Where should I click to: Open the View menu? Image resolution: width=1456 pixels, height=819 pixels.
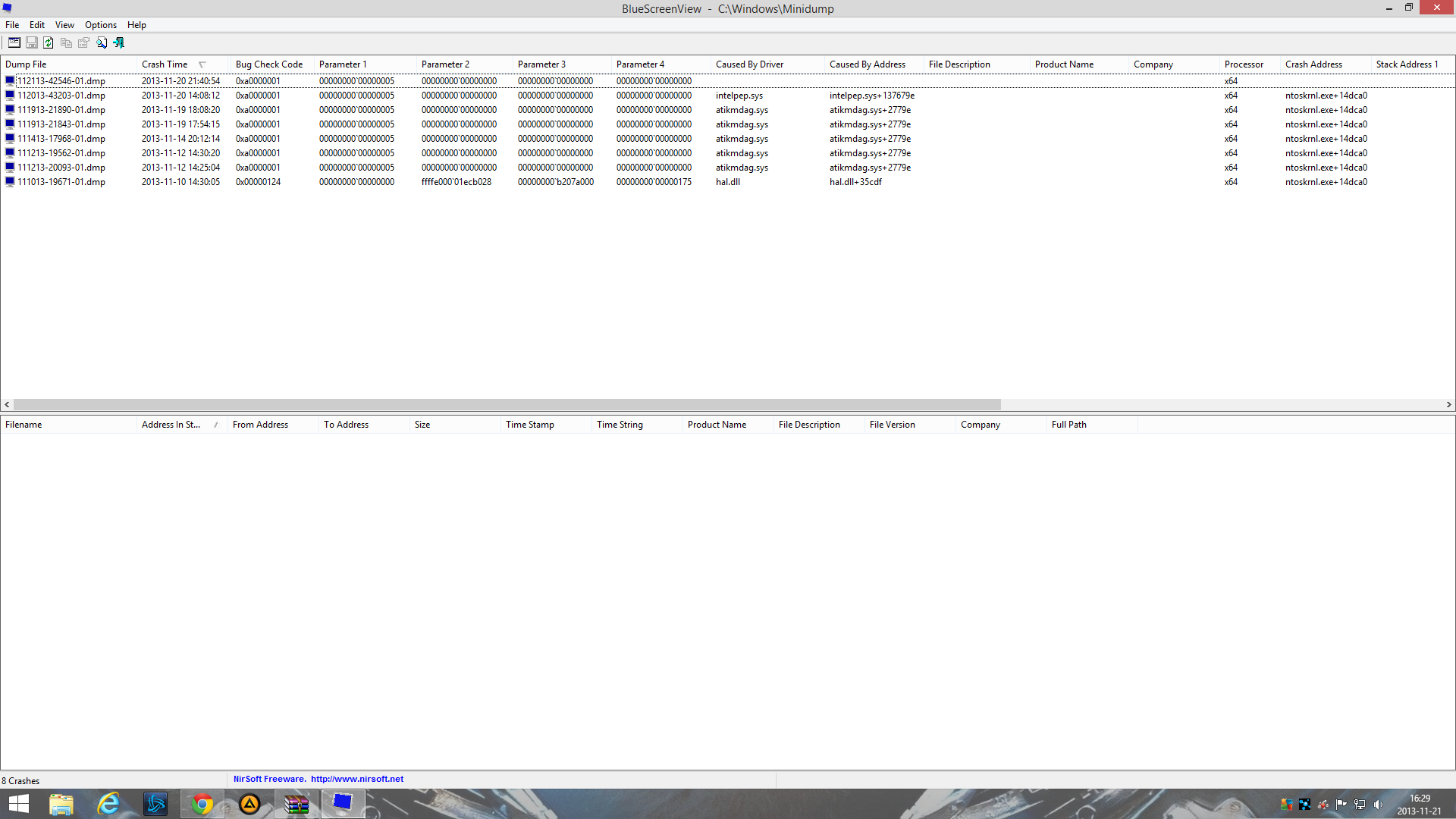64,25
